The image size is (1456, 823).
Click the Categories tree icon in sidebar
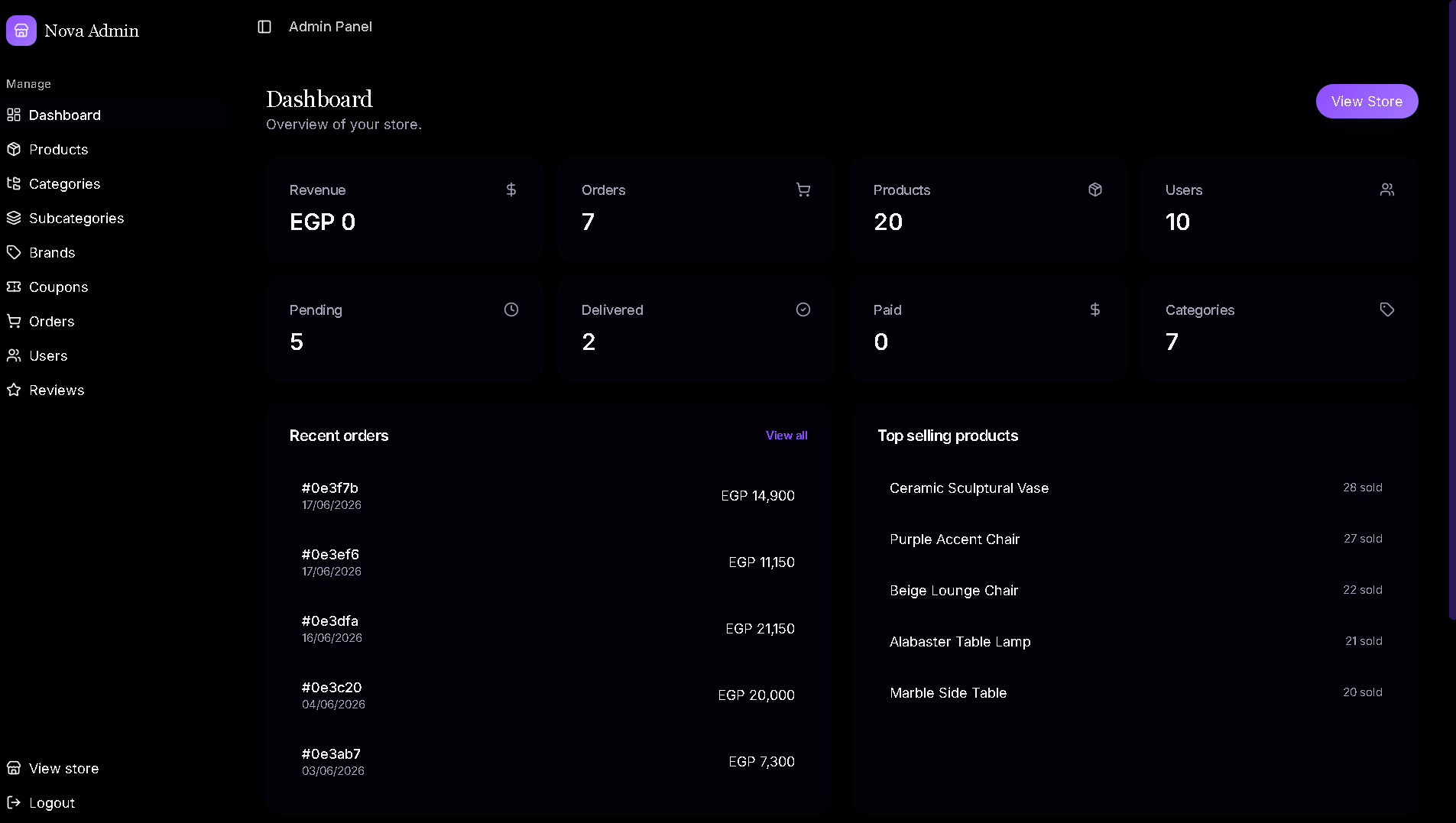click(x=14, y=183)
